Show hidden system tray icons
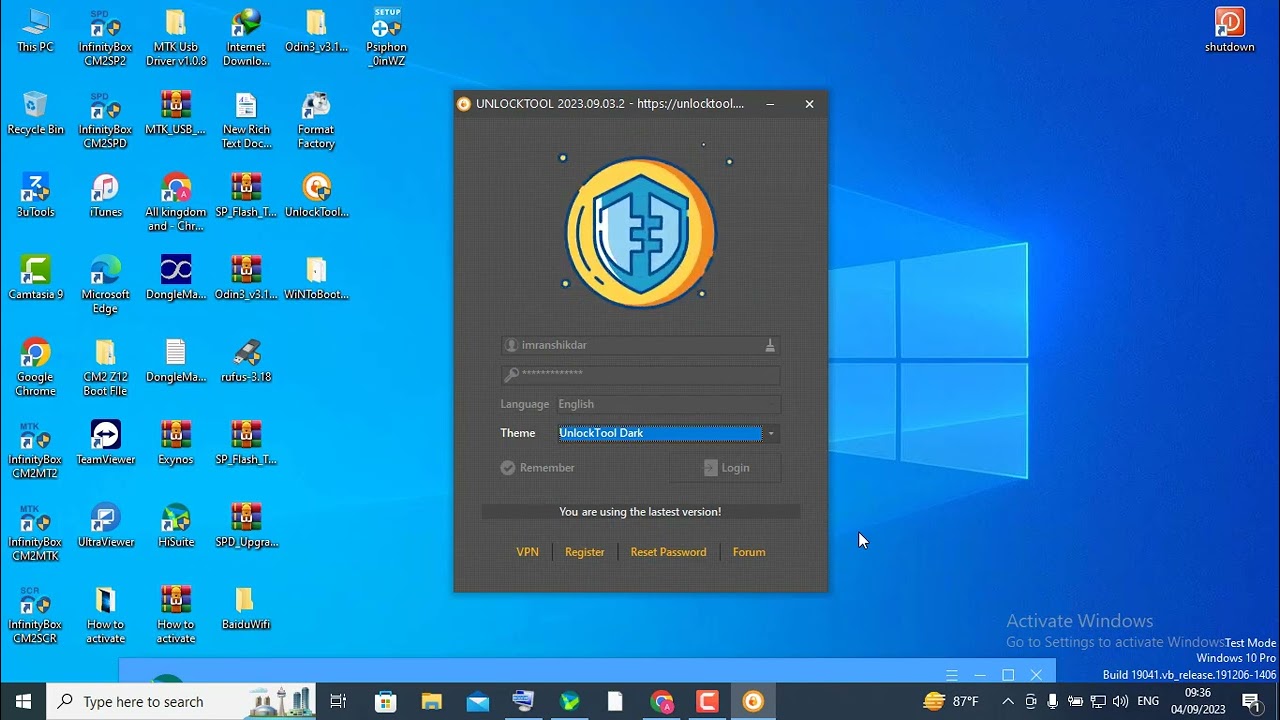 tap(1008, 702)
